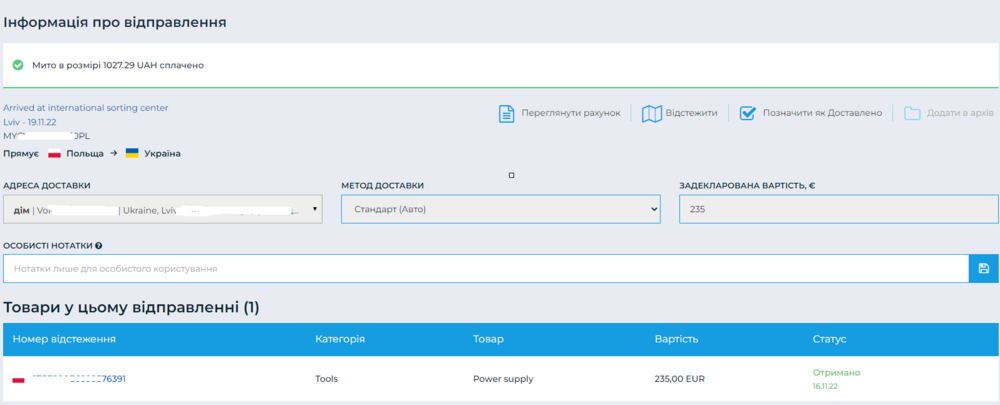Click the Poland flag beside Польща
The height and width of the screenshot is (405, 1000).
tap(55, 153)
